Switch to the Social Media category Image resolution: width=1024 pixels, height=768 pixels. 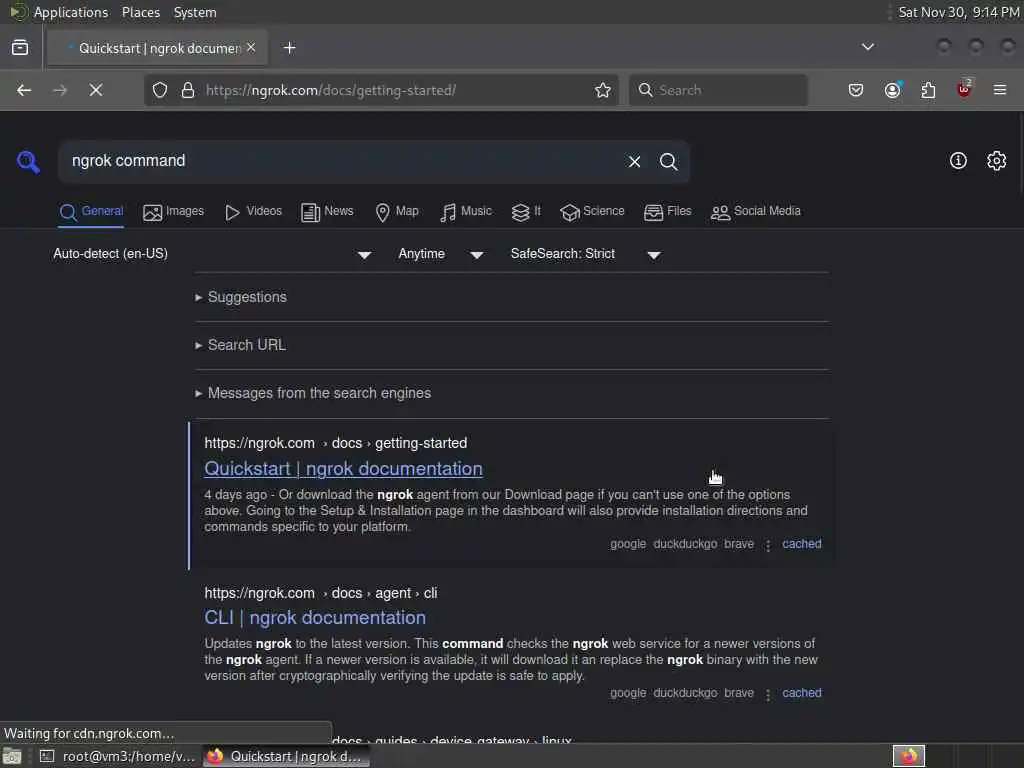(x=756, y=212)
